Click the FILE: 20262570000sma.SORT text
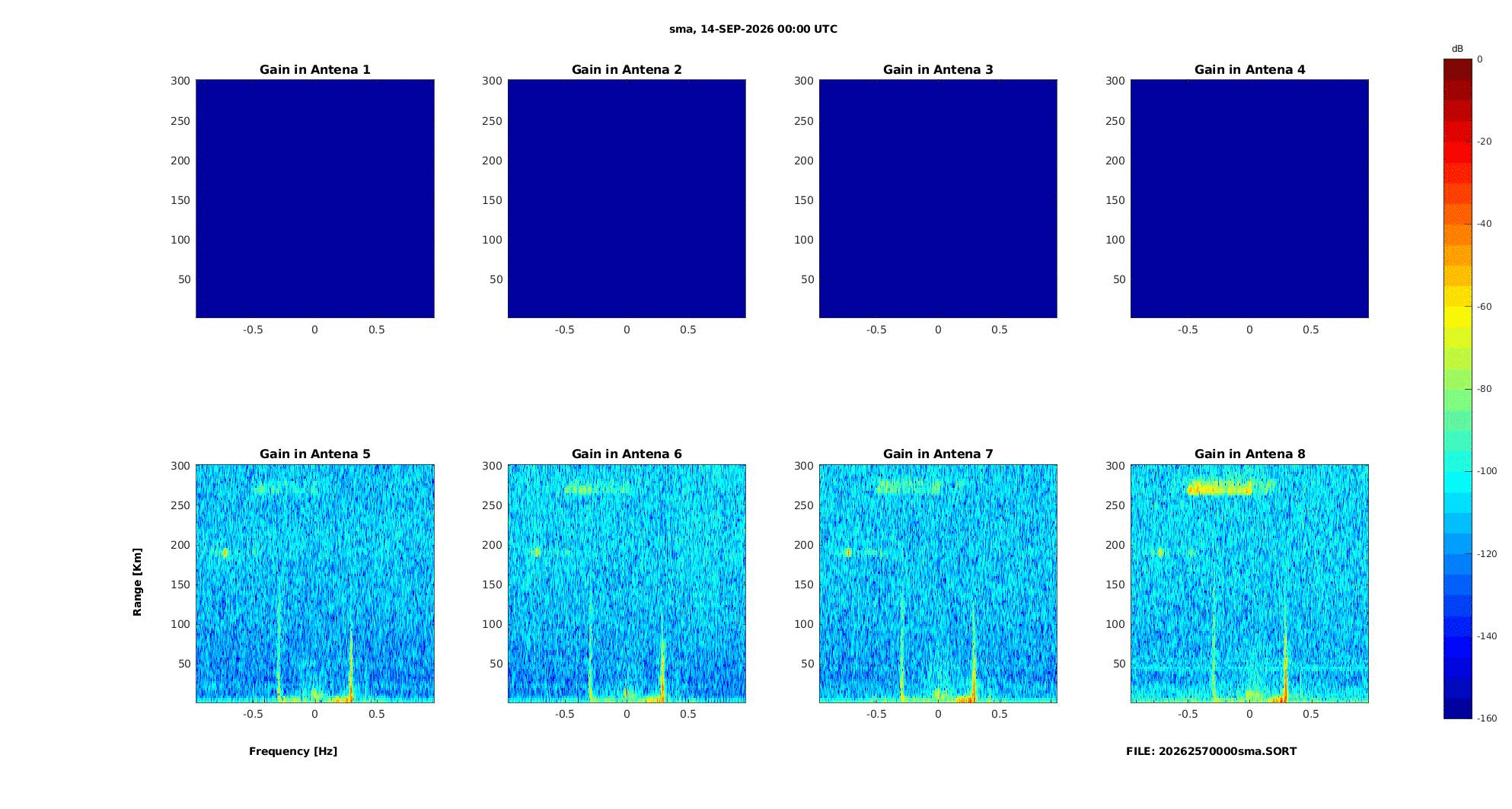 pyautogui.click(x=1211, y=751)
